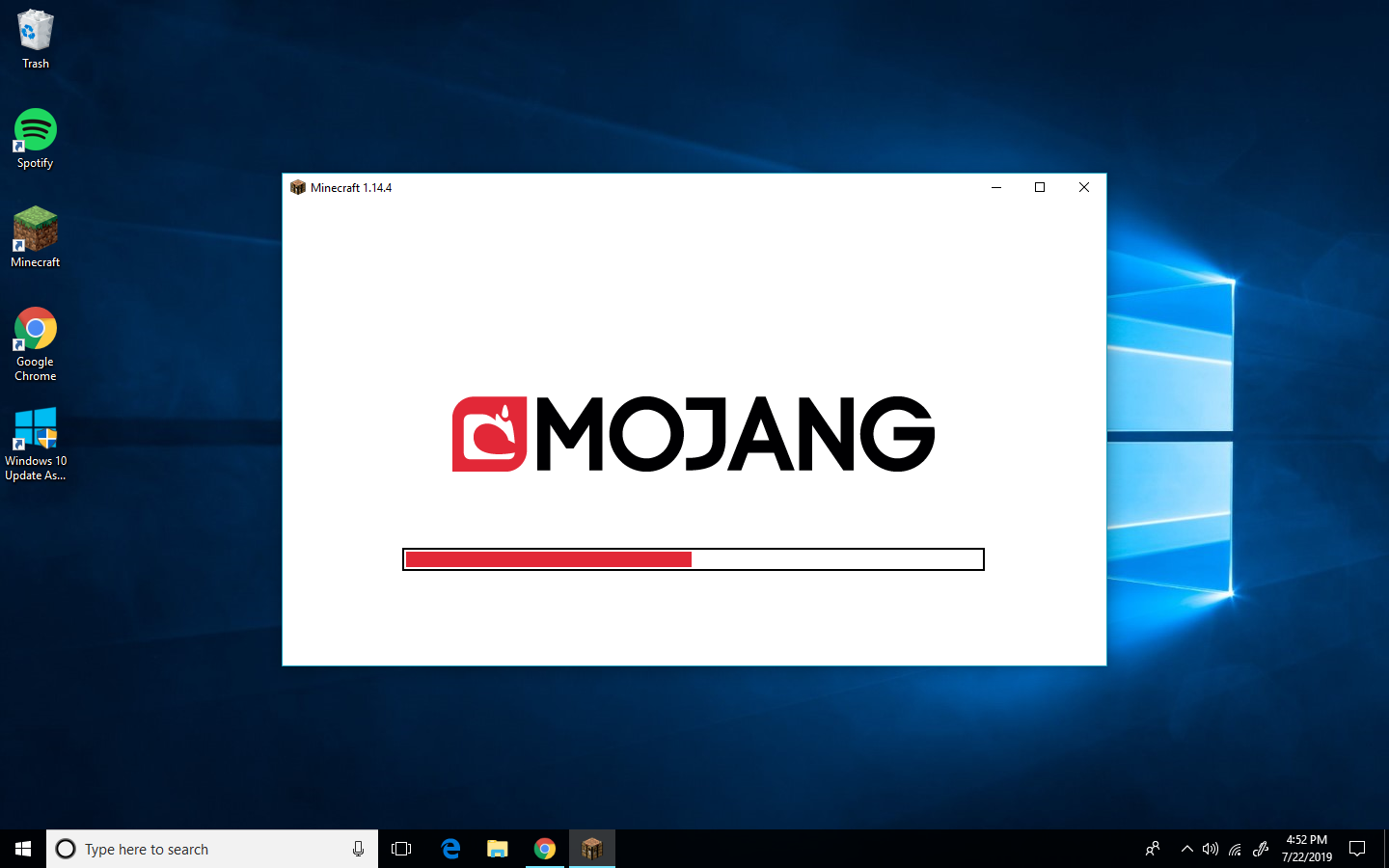Open the clock showing 4:52 PM

pos(1307,849)
